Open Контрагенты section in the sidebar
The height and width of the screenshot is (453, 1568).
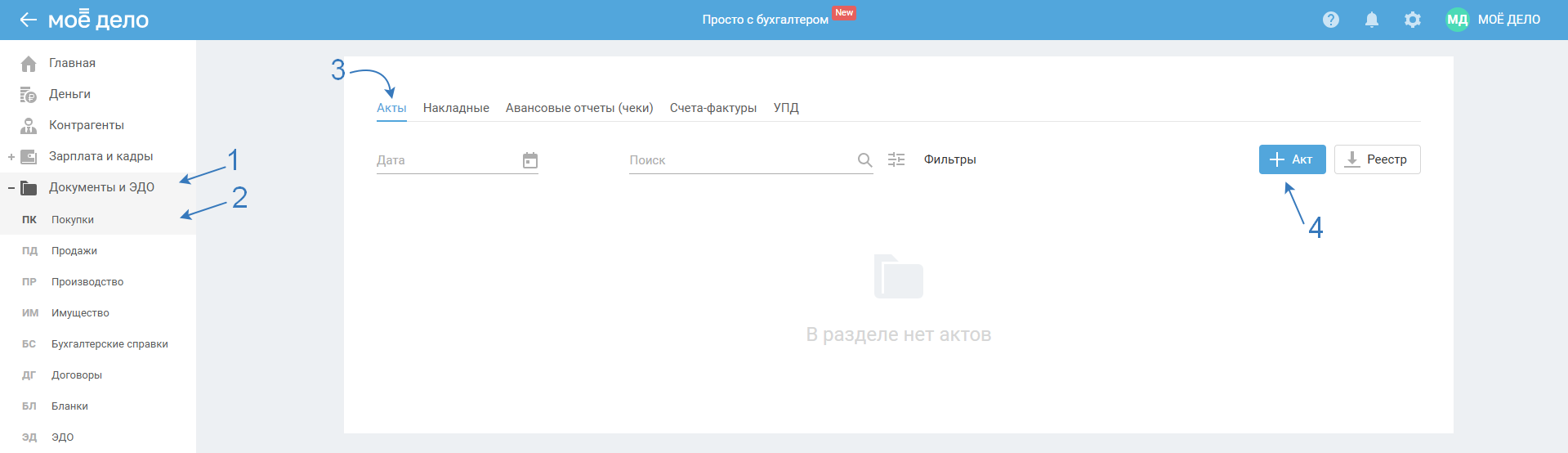click(86, 125)
